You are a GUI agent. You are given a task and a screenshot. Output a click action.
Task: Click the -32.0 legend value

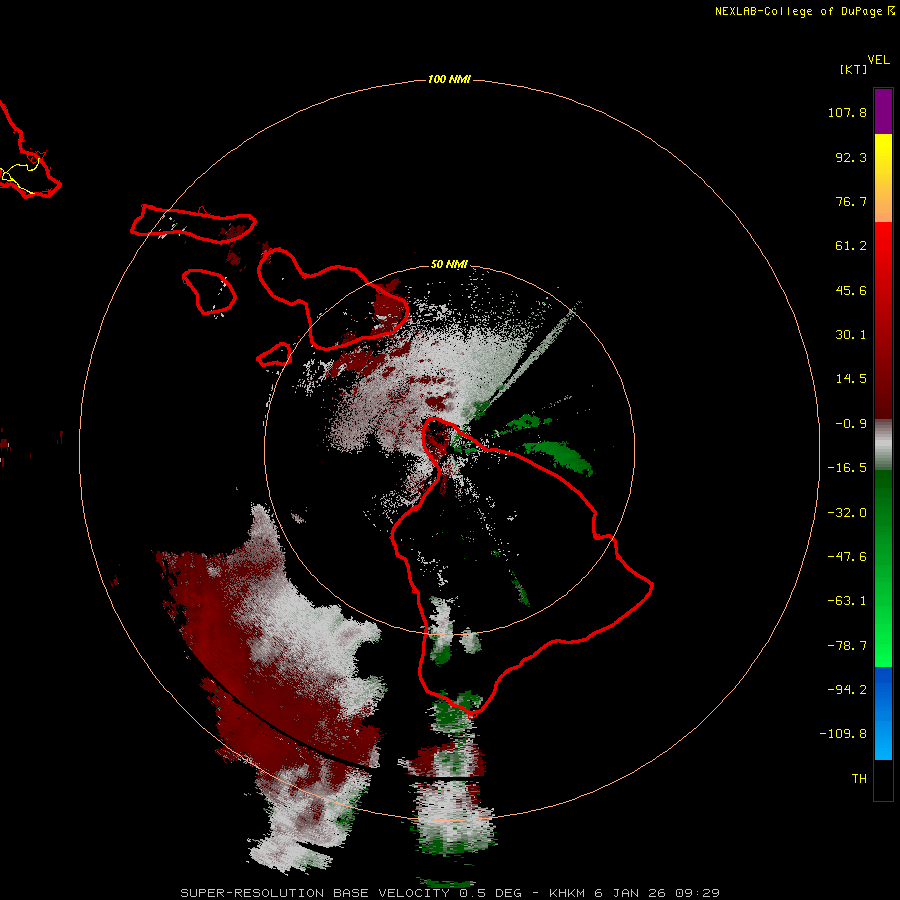[x=847, y=513]
